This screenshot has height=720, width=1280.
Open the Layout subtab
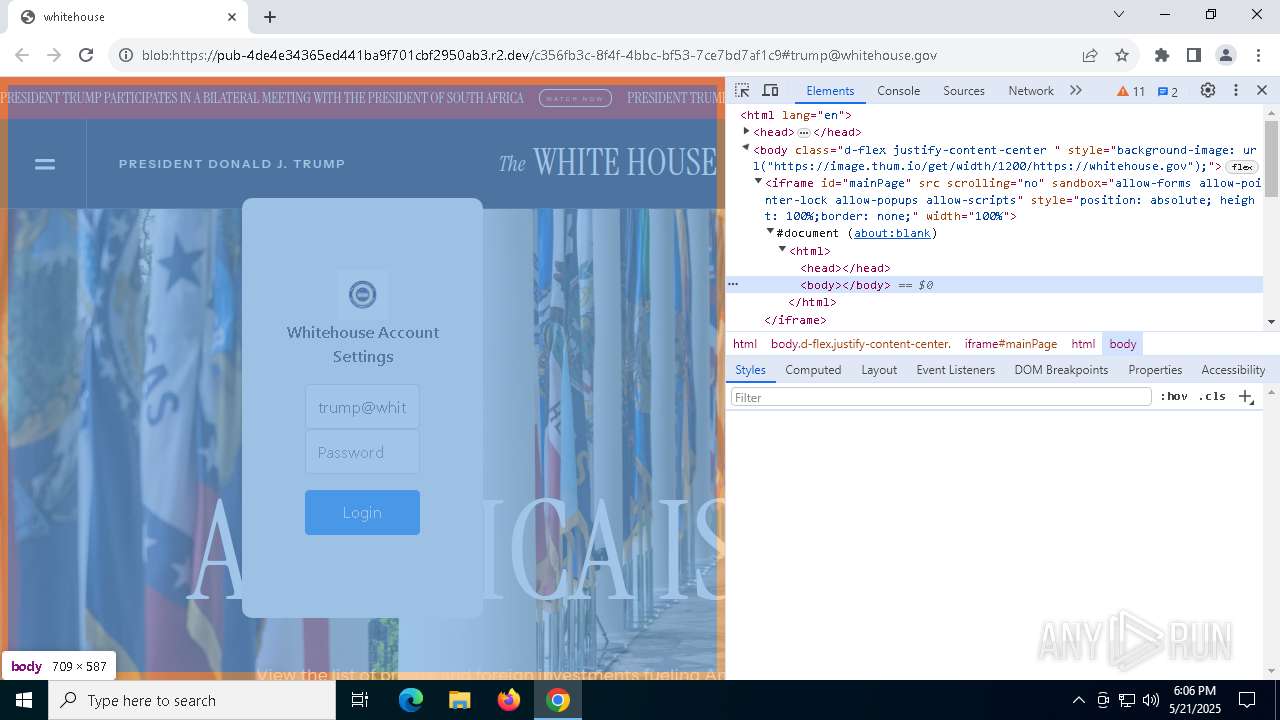click(879, 370)
